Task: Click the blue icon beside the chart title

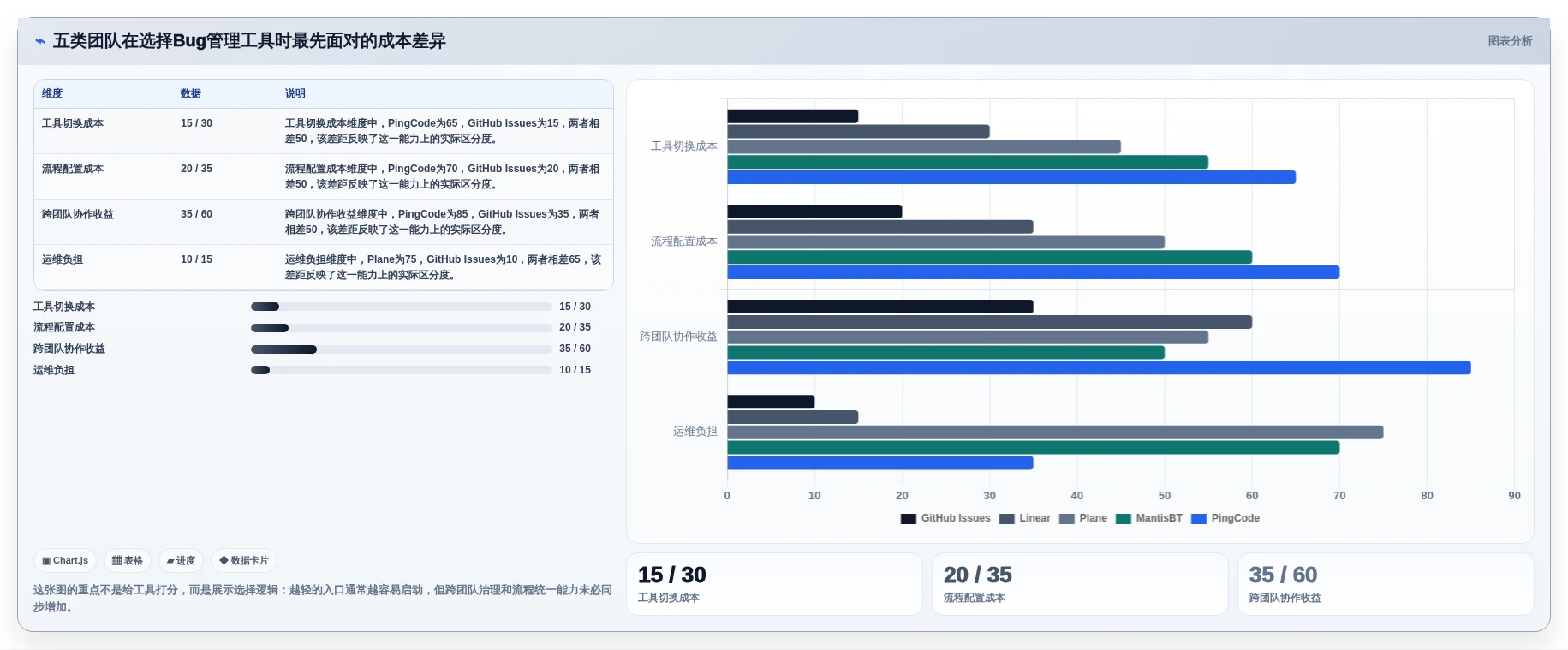Action: pos(40,41)
